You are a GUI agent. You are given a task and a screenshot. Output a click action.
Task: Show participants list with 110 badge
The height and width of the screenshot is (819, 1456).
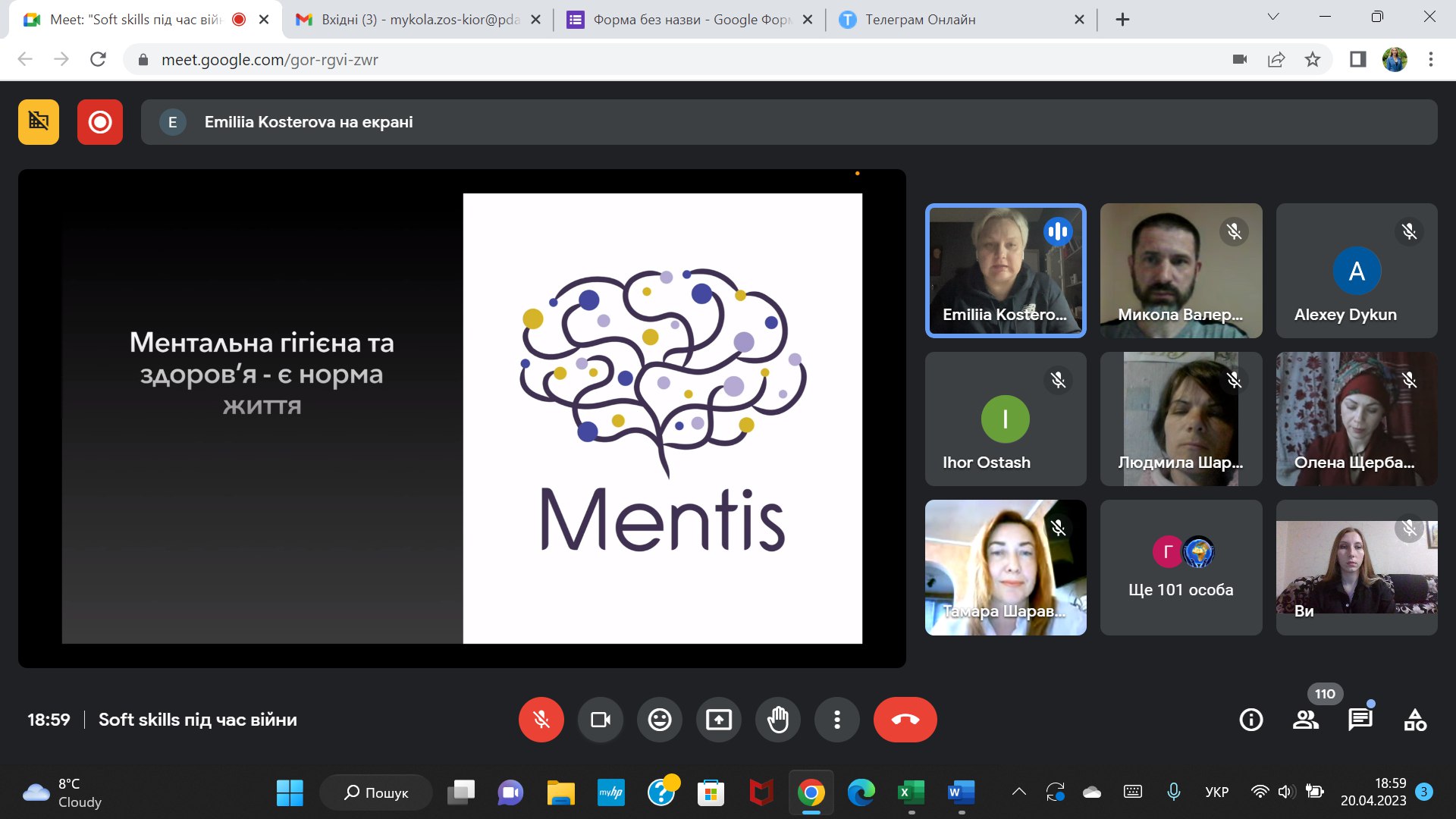click(x=1305, y=719)
